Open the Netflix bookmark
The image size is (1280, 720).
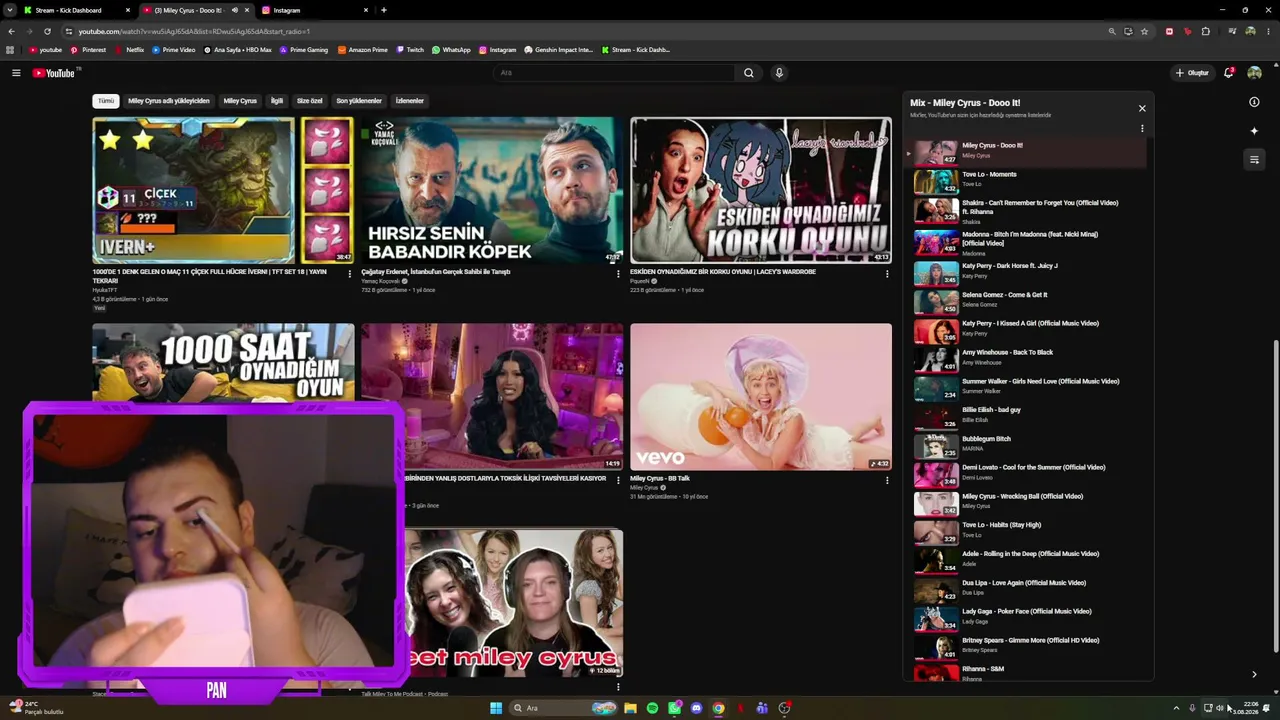pos(130,50)
